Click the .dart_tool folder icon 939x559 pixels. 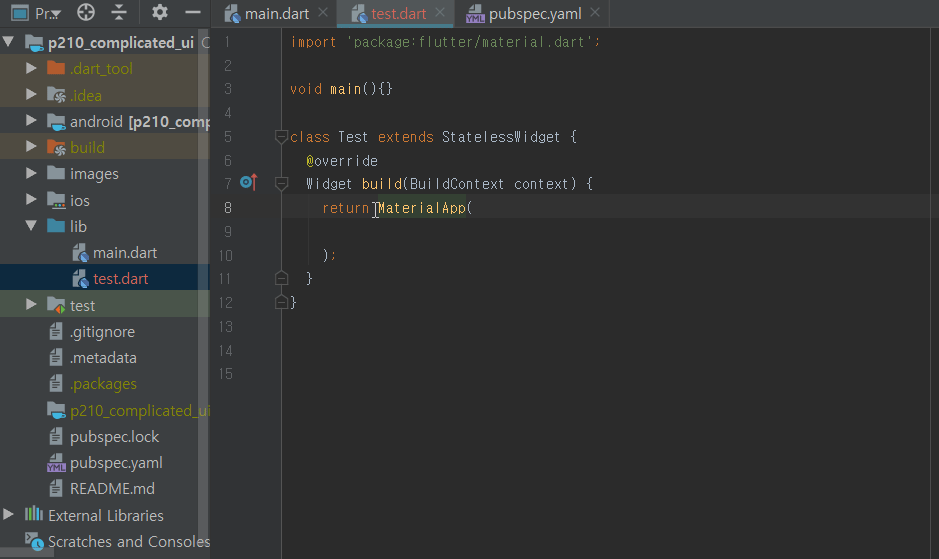[56, 68]
